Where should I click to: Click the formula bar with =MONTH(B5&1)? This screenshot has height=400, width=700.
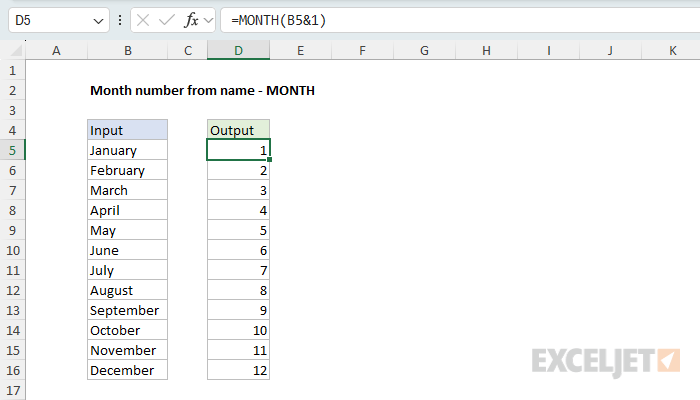460,20
